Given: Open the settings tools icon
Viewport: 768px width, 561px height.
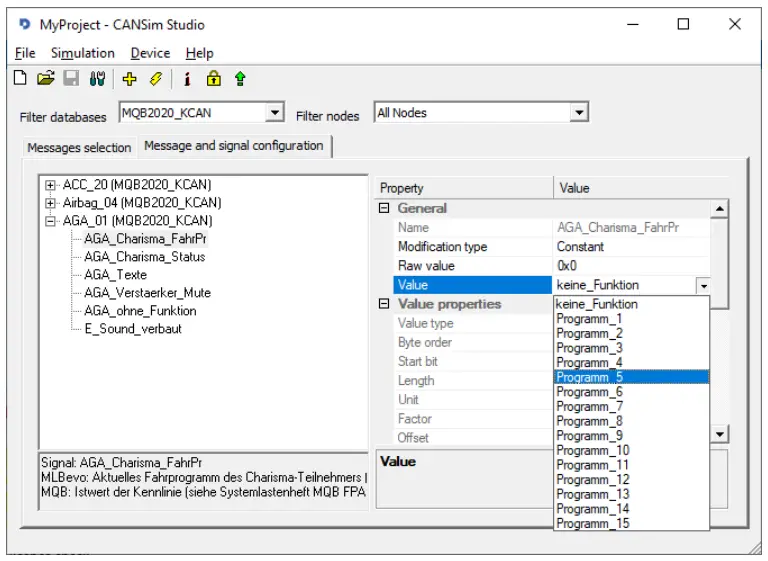Looking at the screenshot, I should click(97, 79).
